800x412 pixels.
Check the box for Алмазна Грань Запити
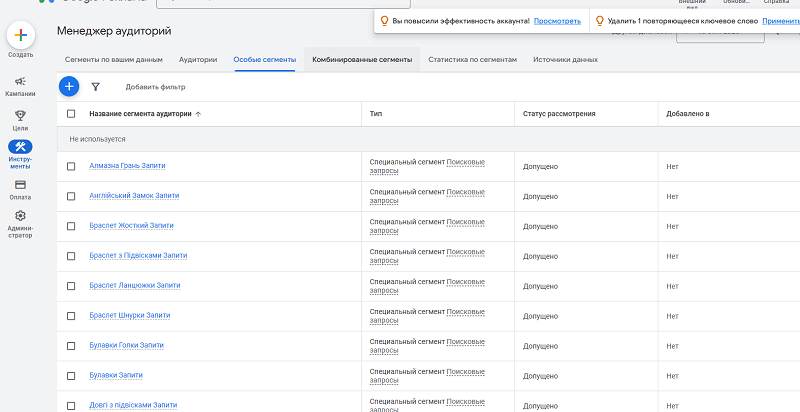(x=71, y=166)
